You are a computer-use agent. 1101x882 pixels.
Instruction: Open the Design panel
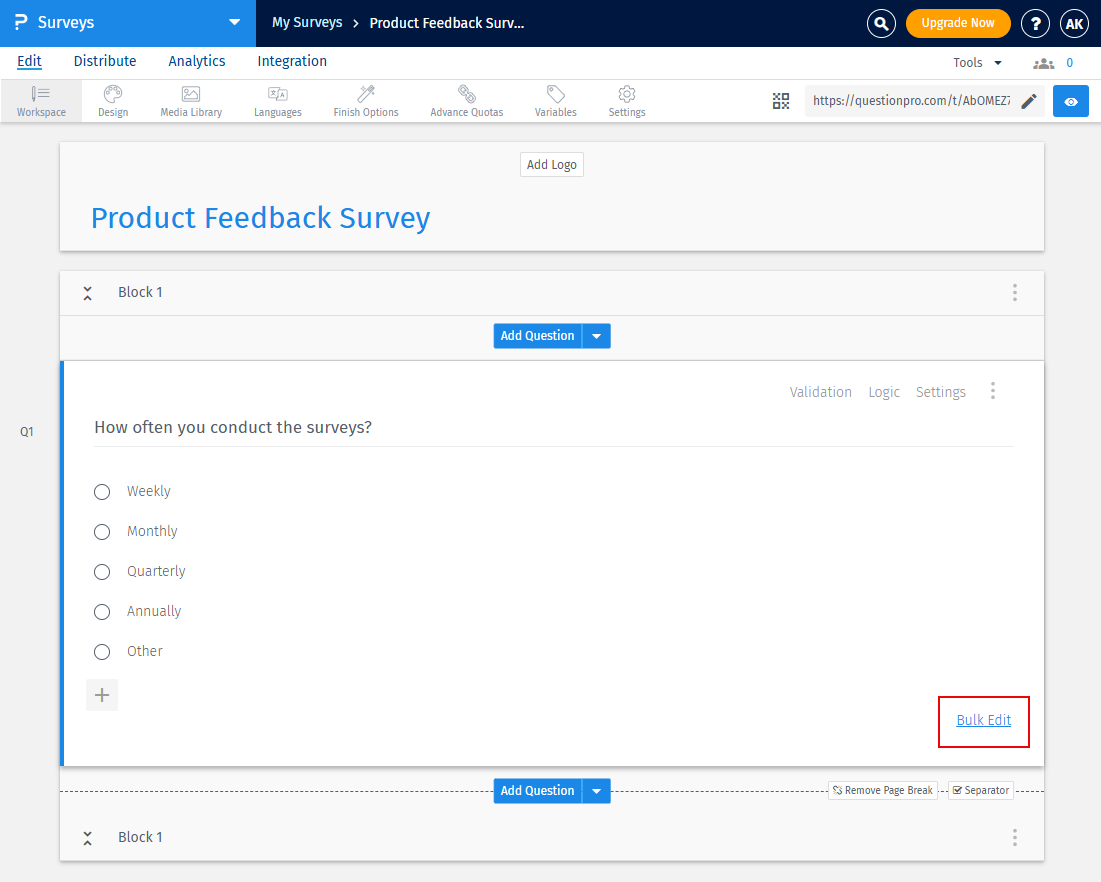[x=112, y=100]
